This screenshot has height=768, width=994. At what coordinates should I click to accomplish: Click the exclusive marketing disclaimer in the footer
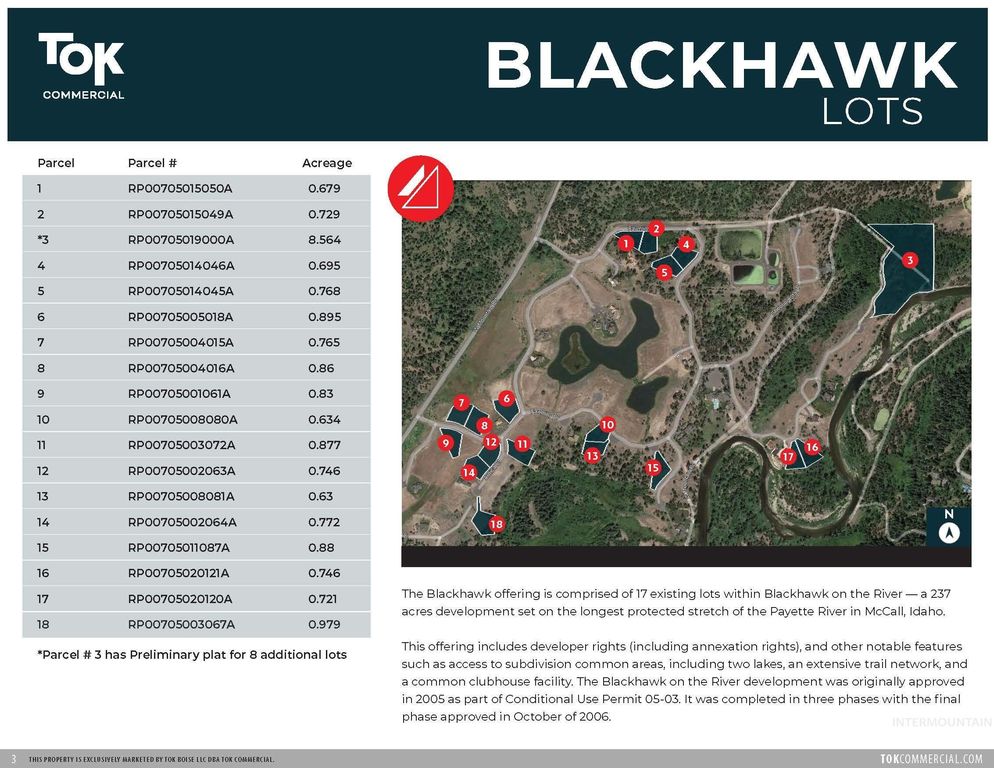[150, 759]
